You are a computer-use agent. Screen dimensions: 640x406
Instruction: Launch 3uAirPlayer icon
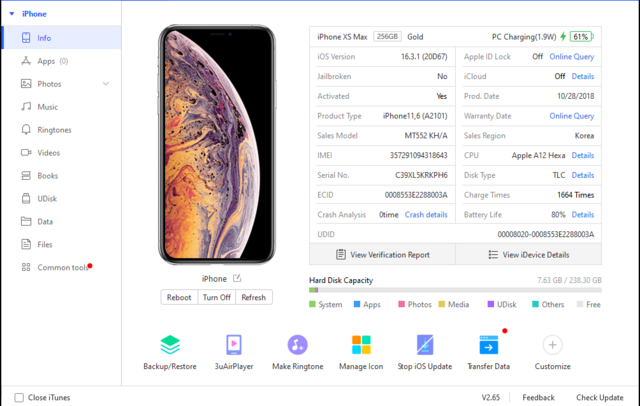[234, 345]
